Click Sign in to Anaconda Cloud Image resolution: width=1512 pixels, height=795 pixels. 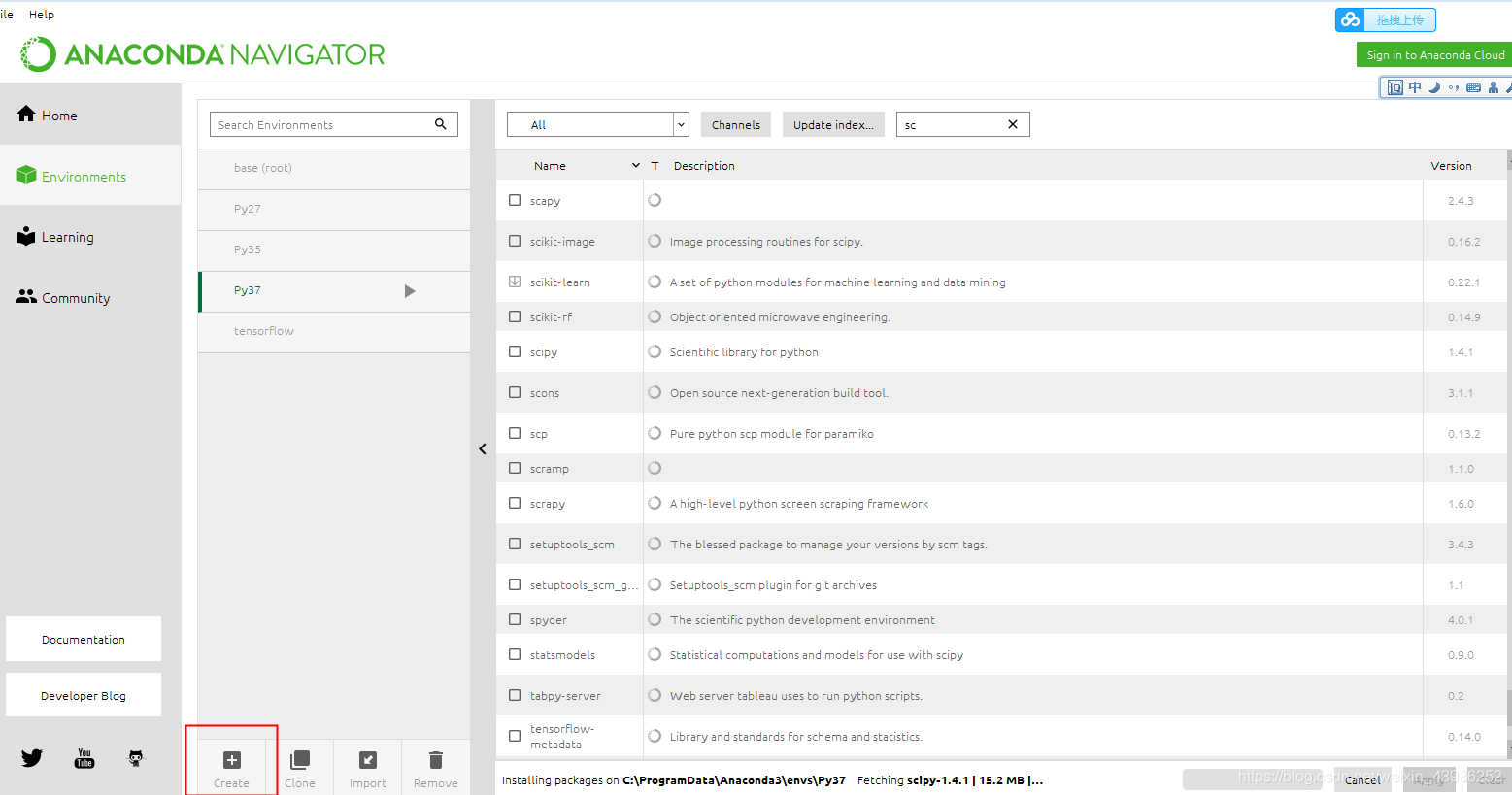pos(1434,55)
